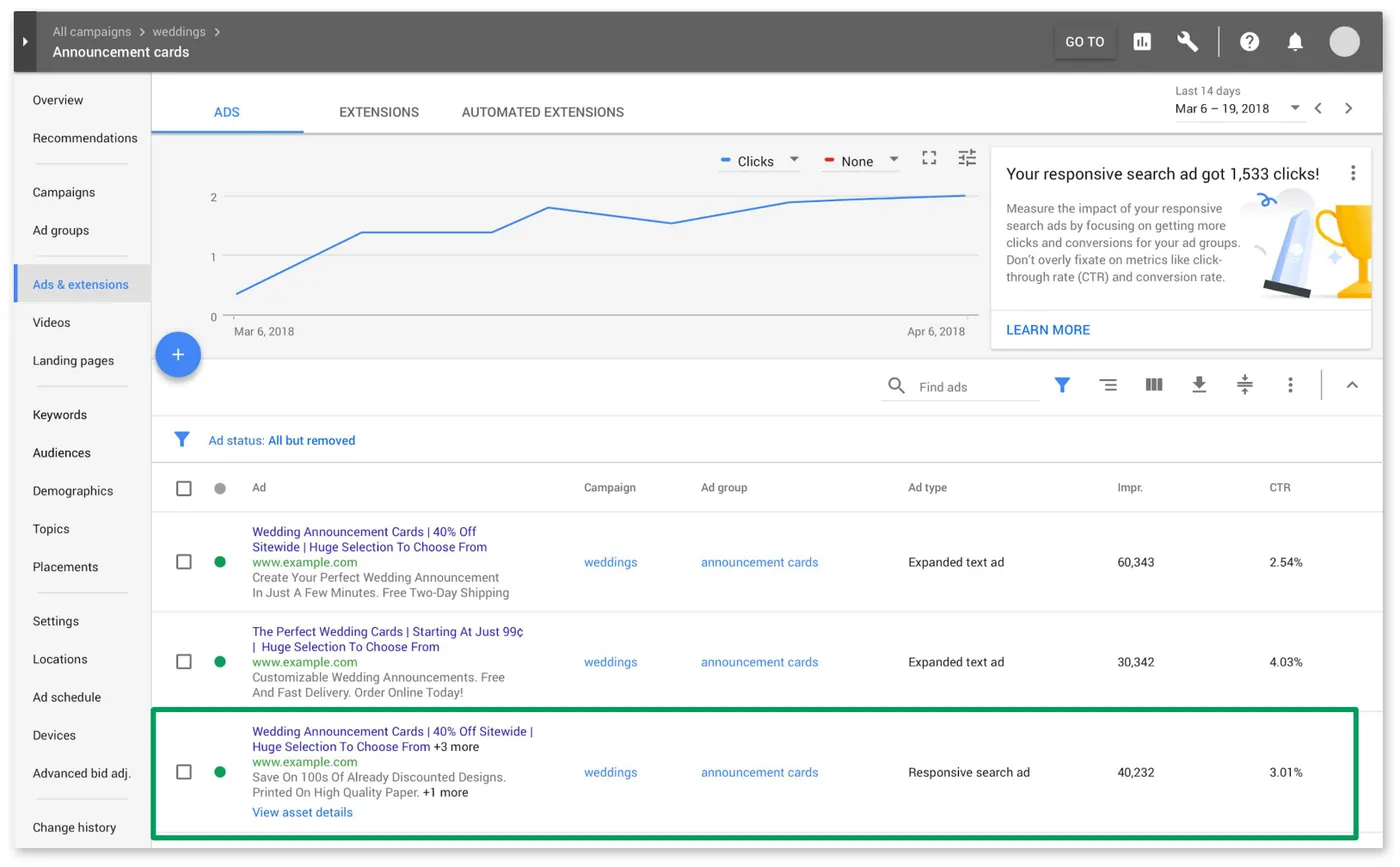The width and height of the screenshot is (1400, 867).
Task: Open View asset details link
Action: click(x=302, y=812)
